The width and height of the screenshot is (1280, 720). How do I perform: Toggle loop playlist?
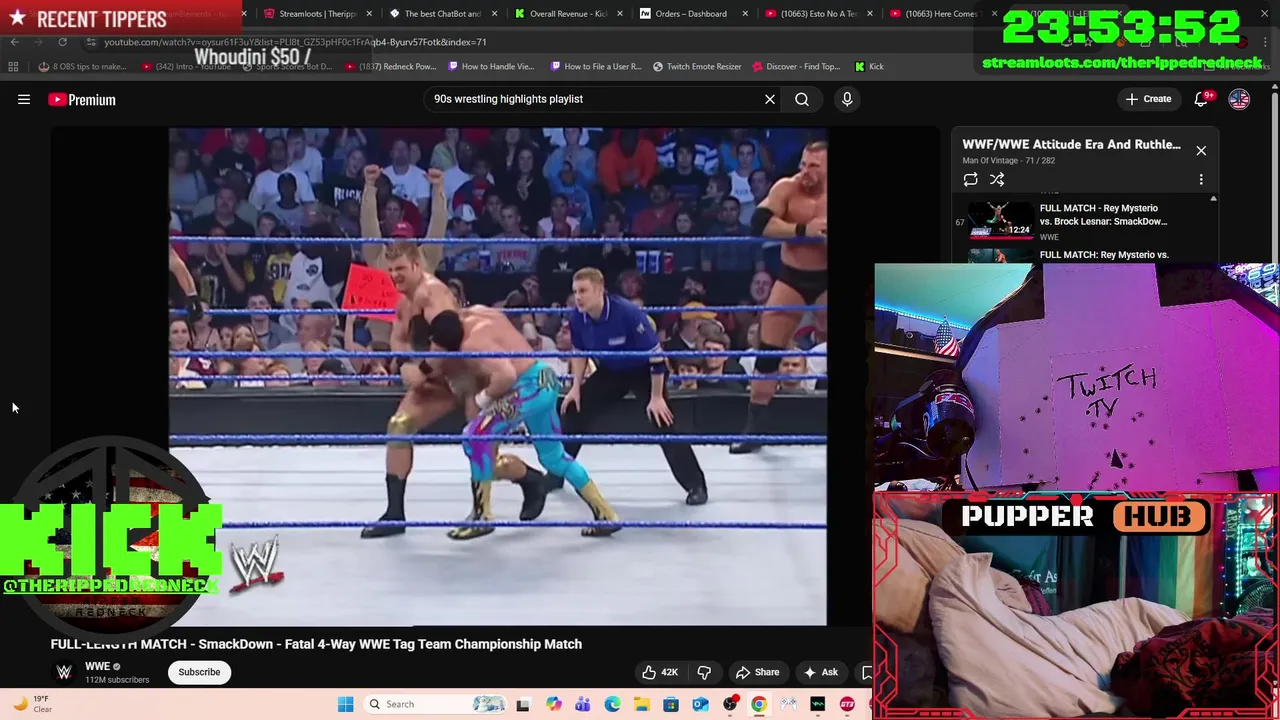(970, 179)
